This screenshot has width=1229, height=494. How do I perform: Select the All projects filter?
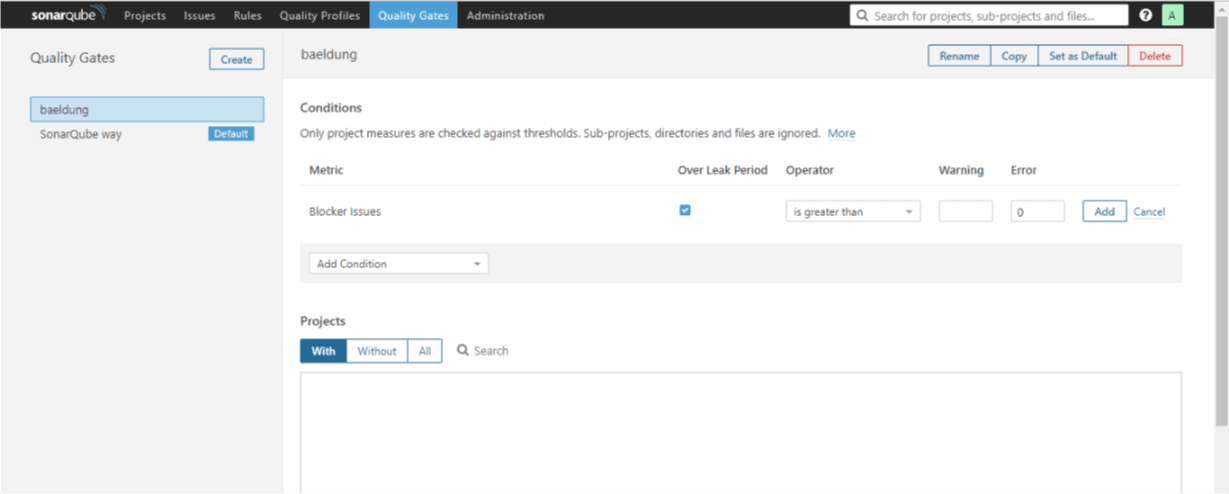(425, 351)
